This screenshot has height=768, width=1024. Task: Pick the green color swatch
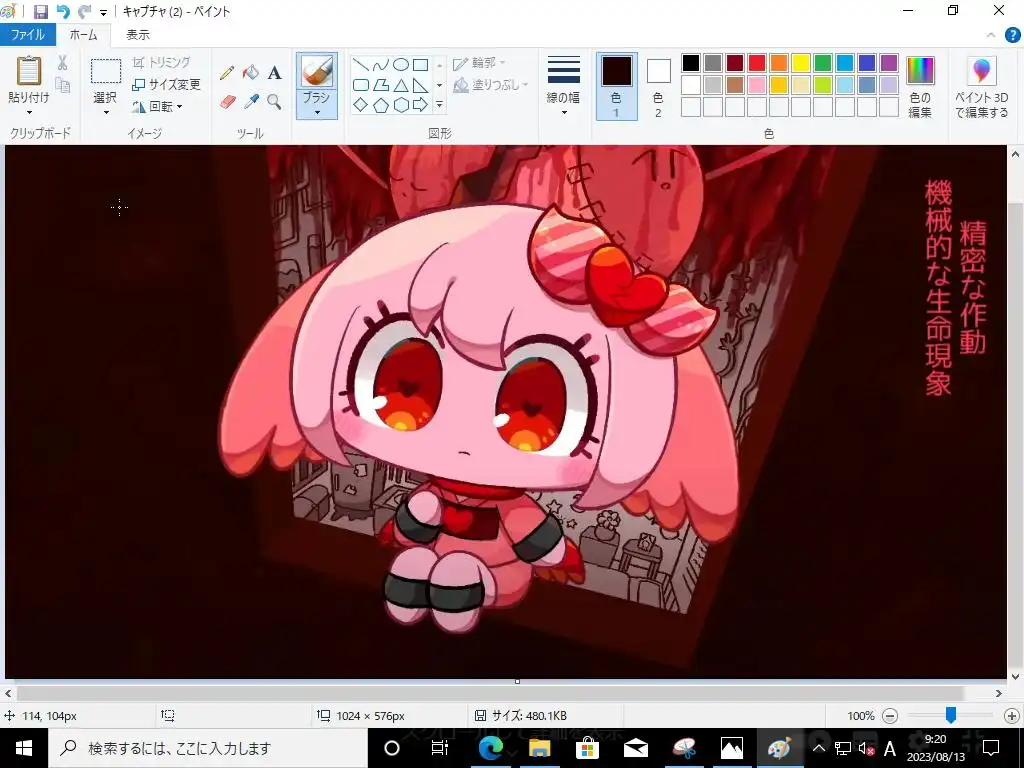[823, 63]
